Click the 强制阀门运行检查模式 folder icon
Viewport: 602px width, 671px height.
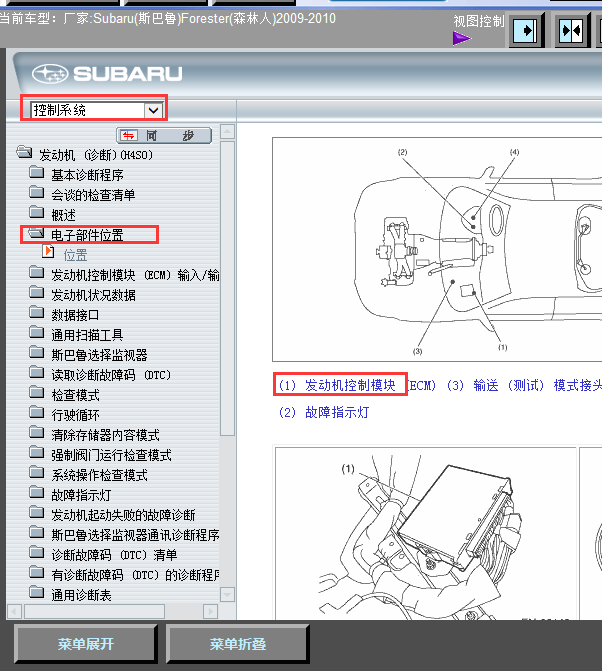pyautogui.click(x=37, y=452)
